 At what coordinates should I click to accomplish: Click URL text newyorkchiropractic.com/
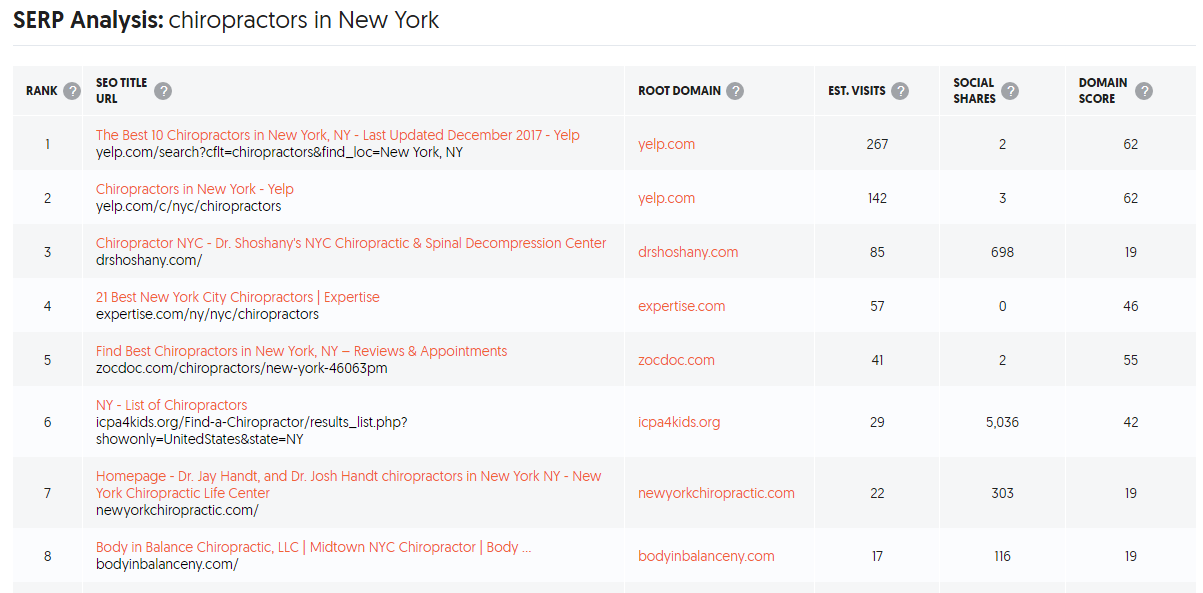coord(177,510)
